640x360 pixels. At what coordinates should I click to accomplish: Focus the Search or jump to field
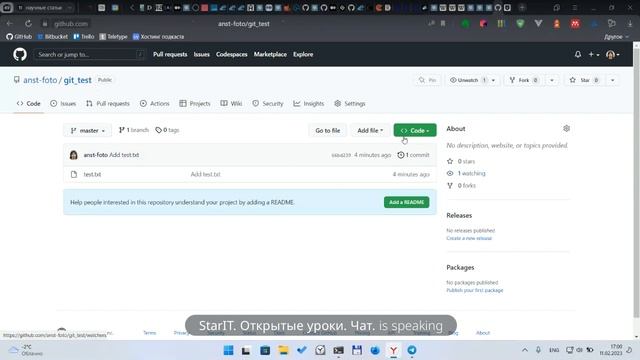89,54
